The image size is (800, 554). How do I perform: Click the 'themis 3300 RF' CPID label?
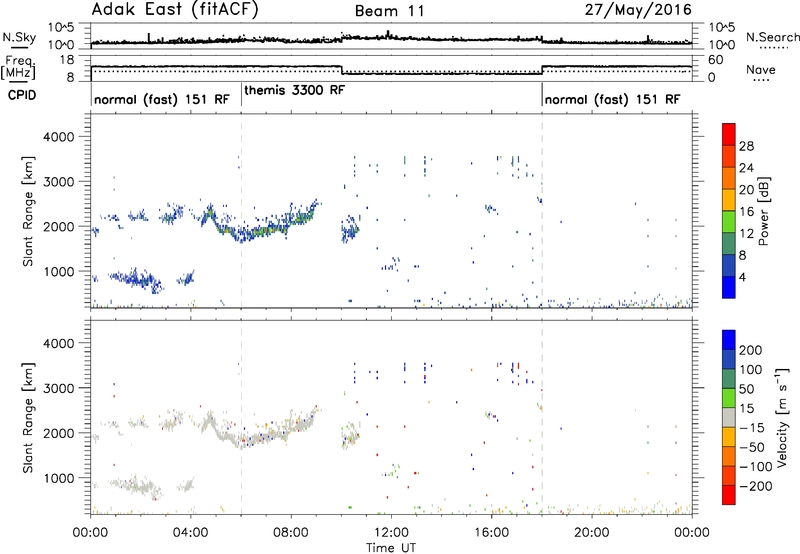[x=294, y=90]
